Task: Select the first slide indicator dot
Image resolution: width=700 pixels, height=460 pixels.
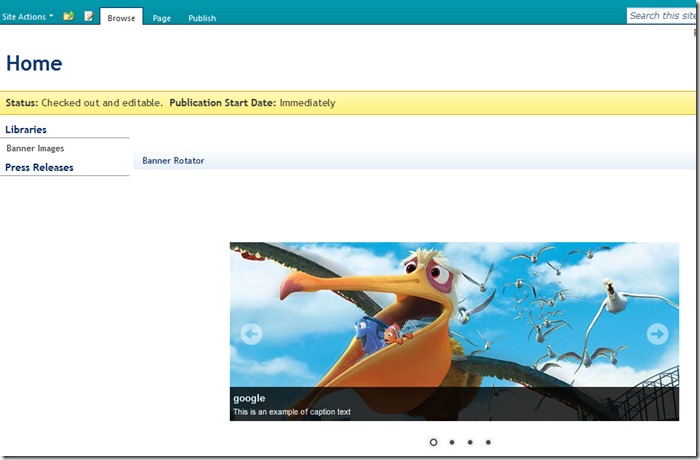Action: coord(433,442)
